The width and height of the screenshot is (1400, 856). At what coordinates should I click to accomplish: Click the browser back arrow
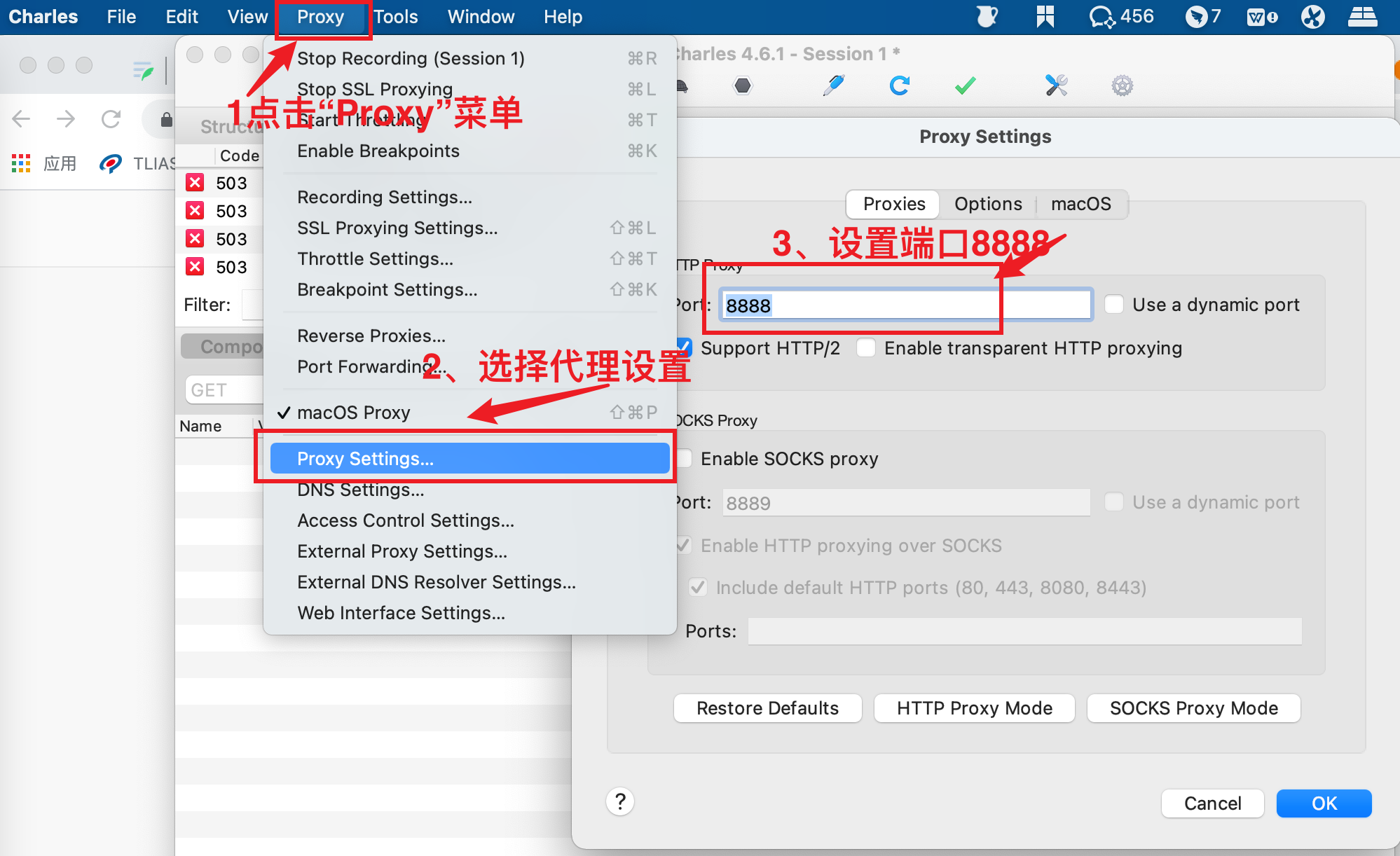click(x=21, y=119)
